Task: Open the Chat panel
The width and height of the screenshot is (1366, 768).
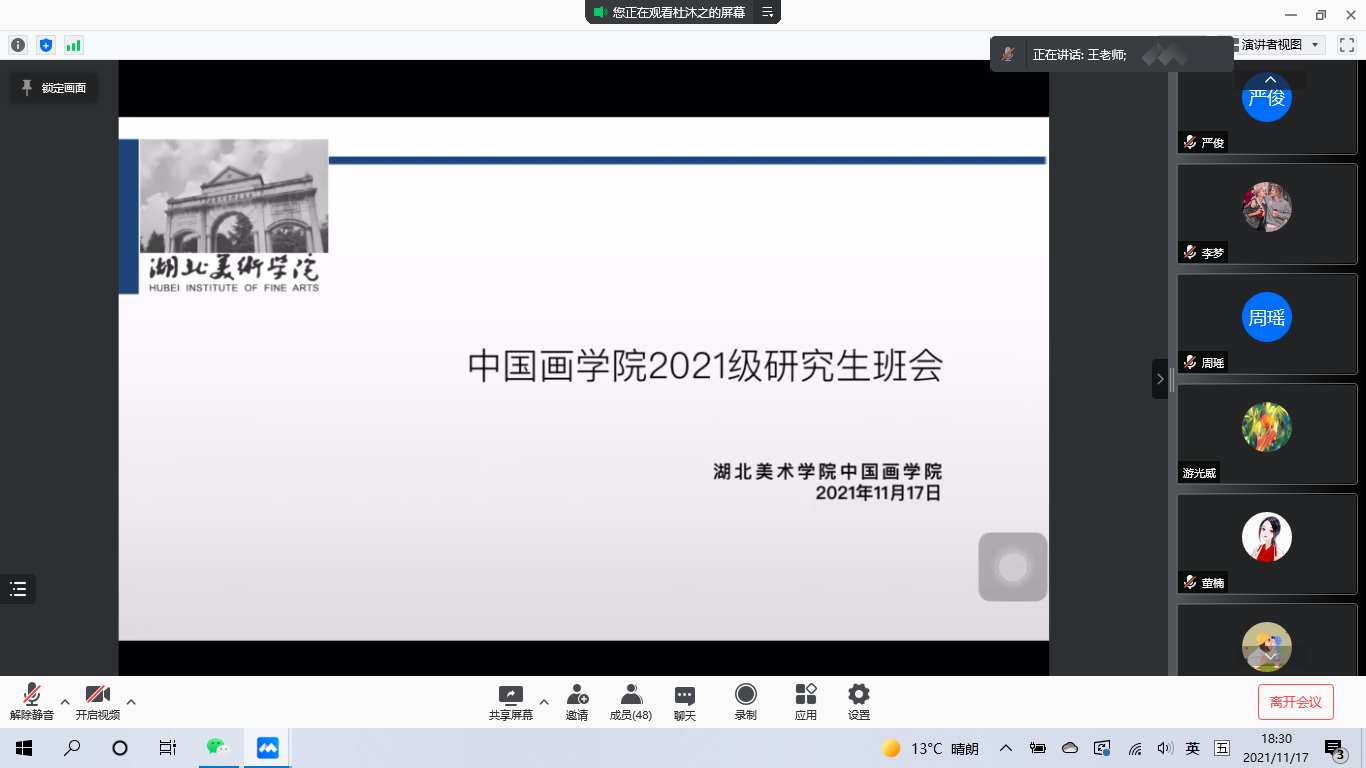Action: click(x=685, y=701)
